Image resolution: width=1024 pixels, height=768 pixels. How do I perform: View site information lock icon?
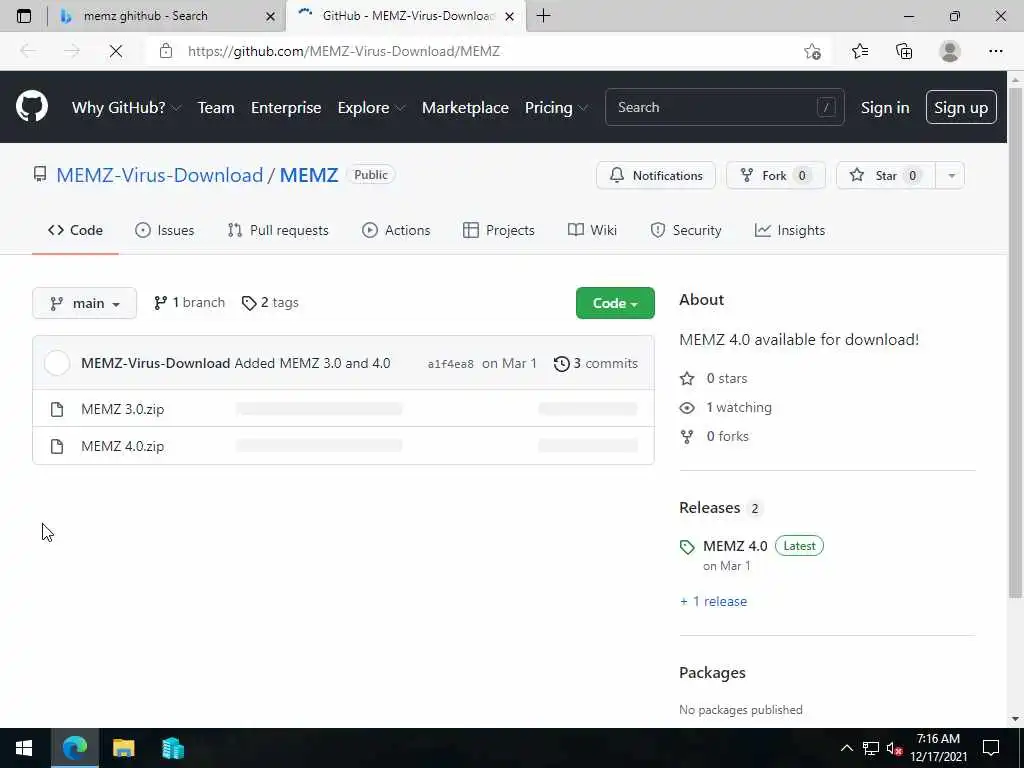point(166,51)
